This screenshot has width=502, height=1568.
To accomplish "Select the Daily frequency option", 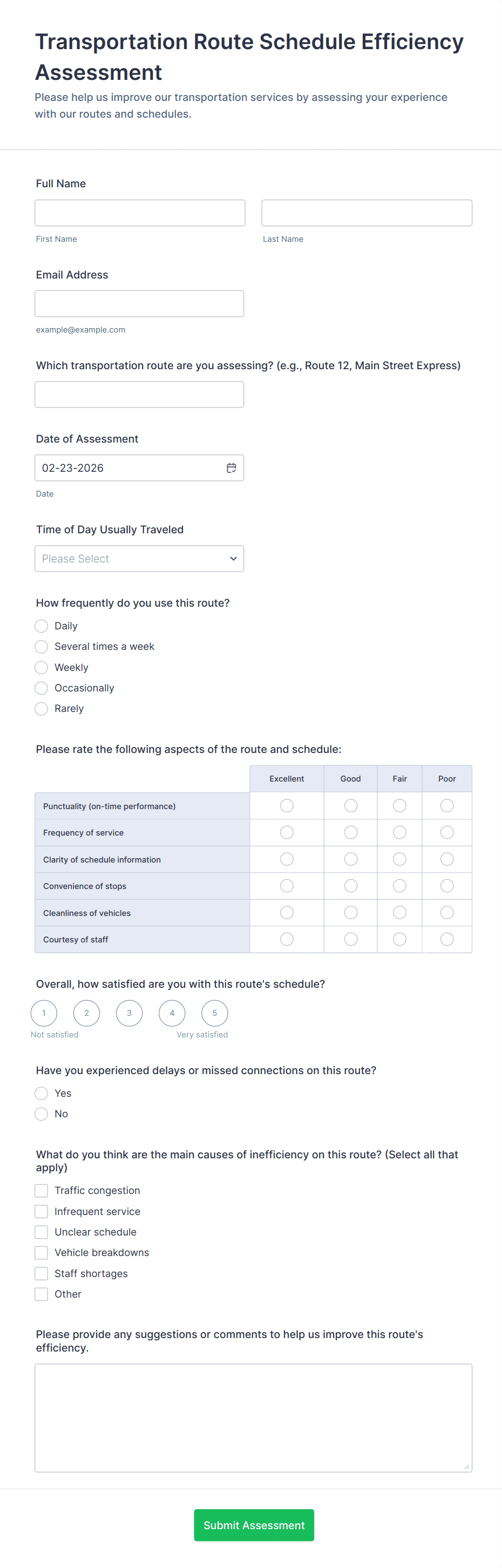I will pyautogui.click(x=42, y=626).
